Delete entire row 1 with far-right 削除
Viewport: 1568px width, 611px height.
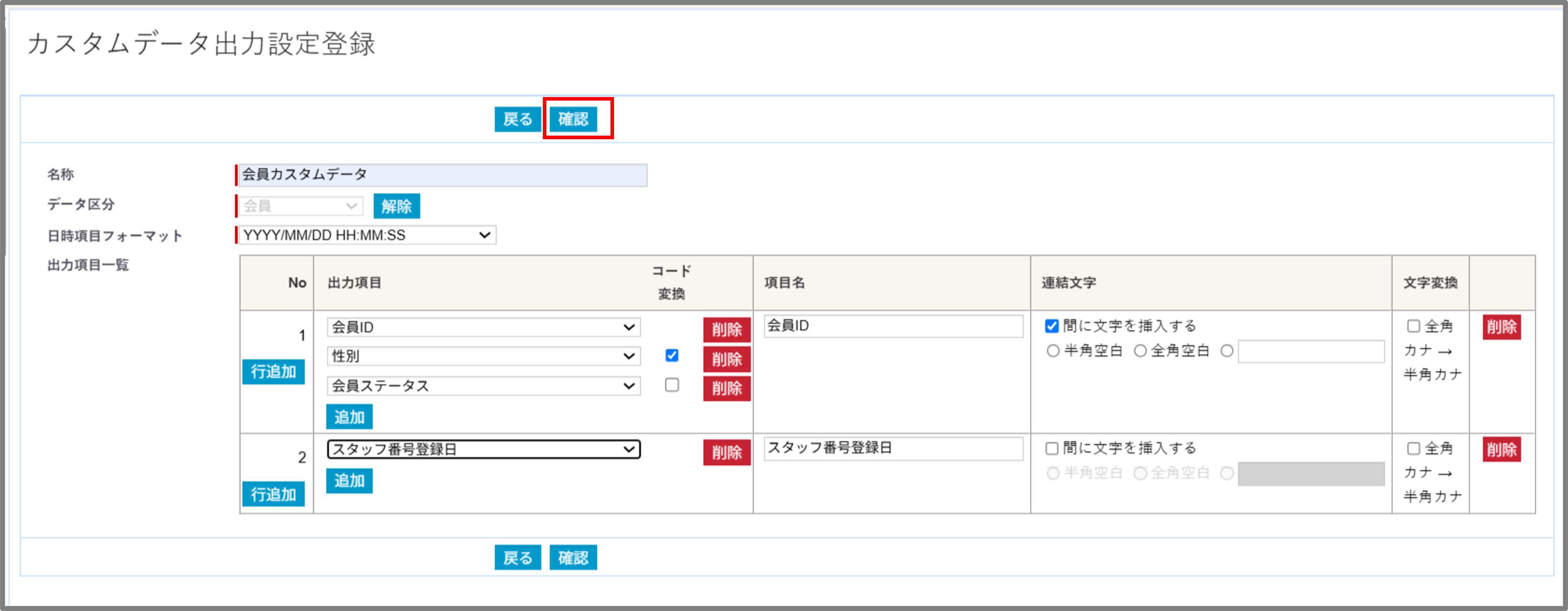pos(1501,327)
